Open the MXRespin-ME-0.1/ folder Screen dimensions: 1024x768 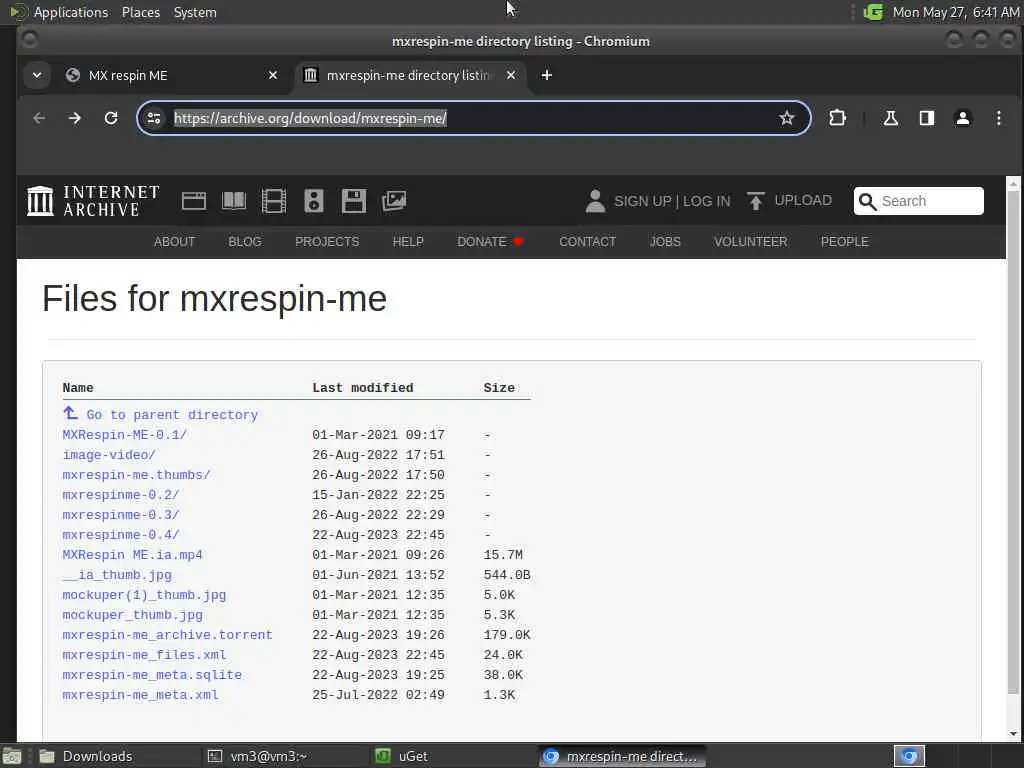(125, 435)
